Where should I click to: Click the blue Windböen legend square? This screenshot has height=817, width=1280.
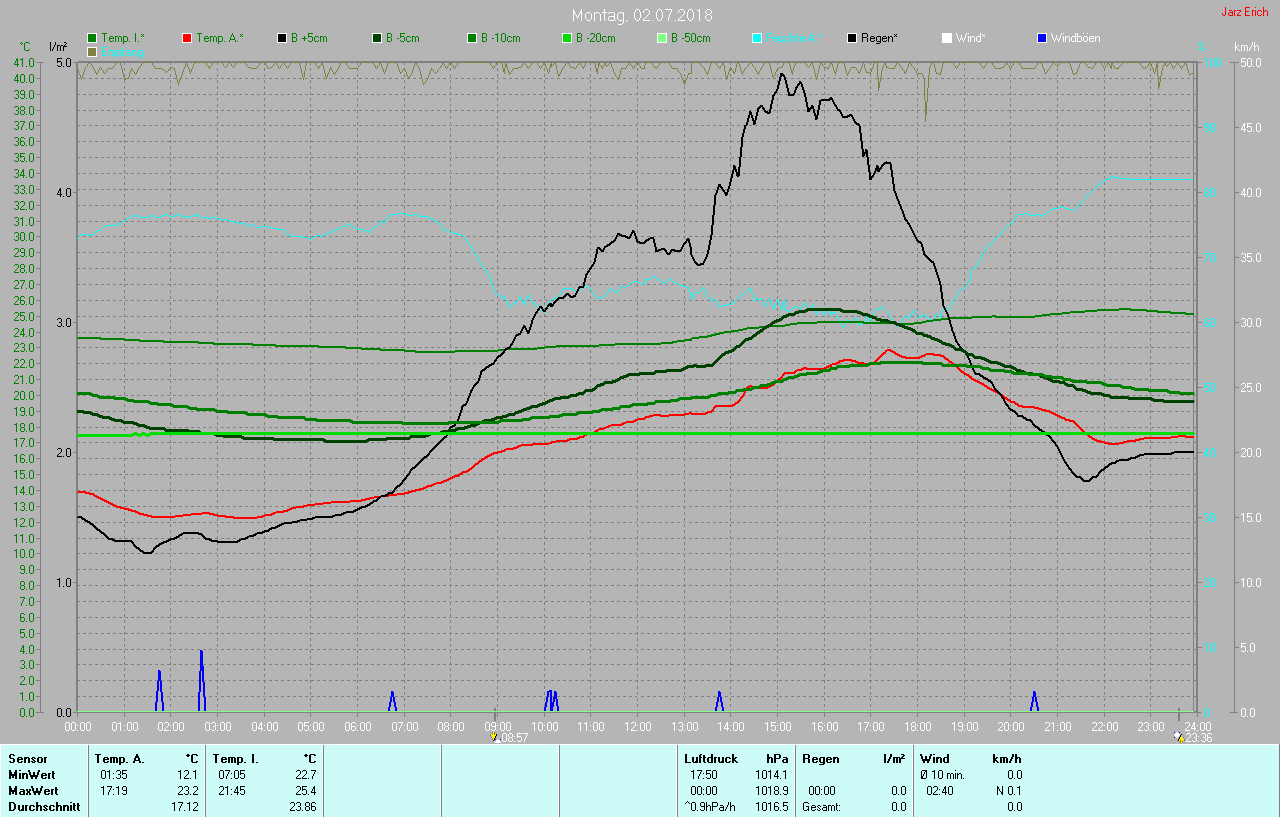[x=1042, y=38]
